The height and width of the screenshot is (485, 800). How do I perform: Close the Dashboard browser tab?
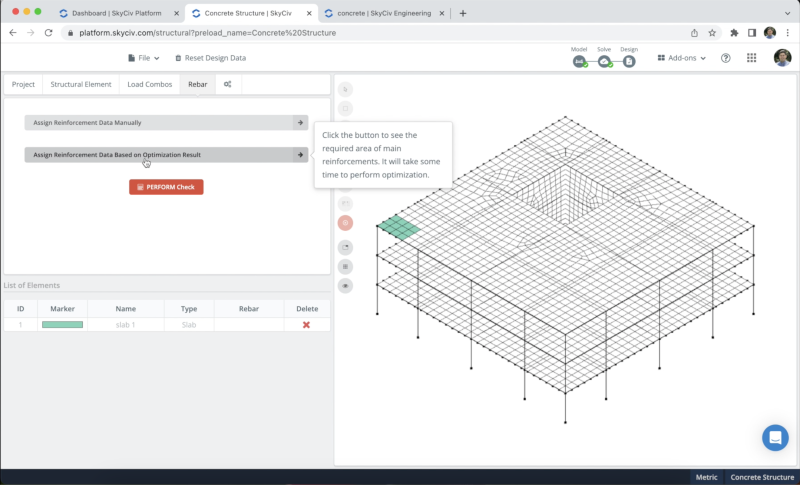[176, 13]
